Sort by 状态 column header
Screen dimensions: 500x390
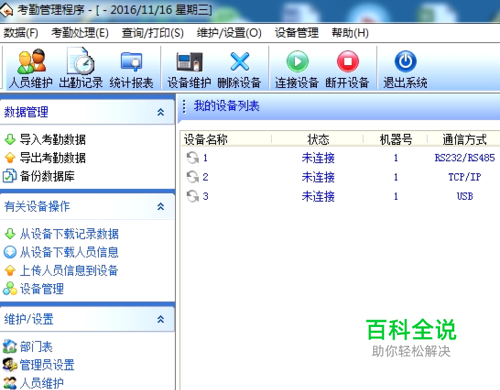click(318, 139)
